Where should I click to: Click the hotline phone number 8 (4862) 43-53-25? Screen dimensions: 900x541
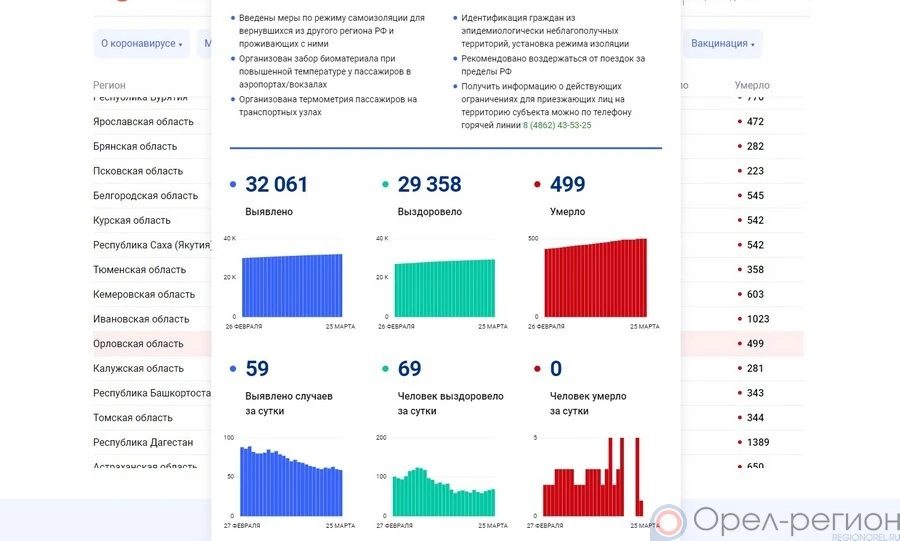tap(557, 125)
